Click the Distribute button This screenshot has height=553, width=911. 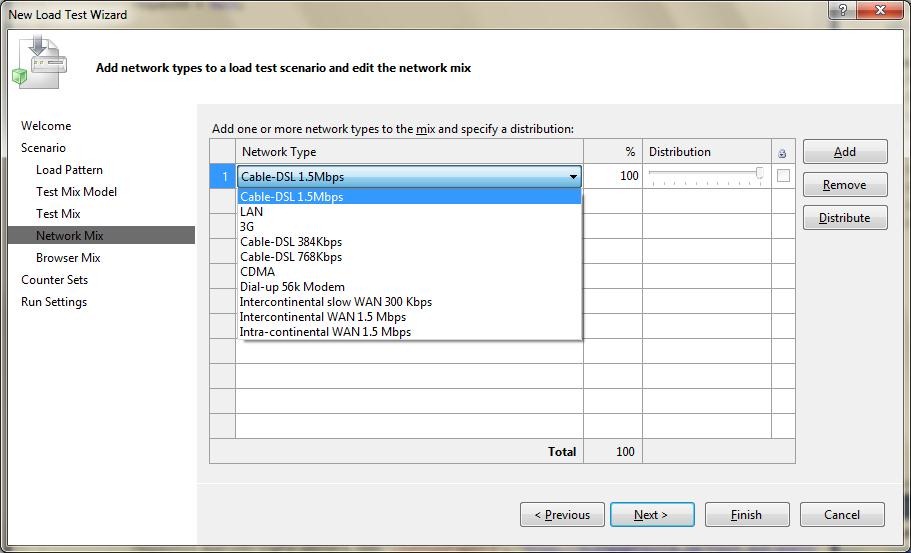tap(845, 218)
